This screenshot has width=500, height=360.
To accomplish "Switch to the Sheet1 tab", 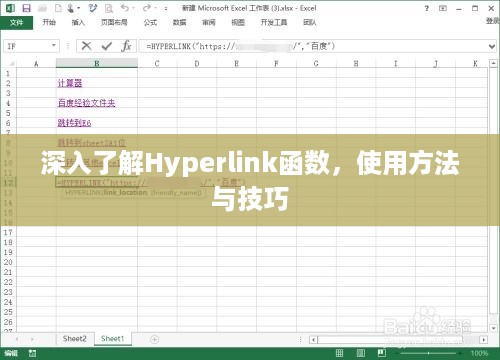I will 112,339.
